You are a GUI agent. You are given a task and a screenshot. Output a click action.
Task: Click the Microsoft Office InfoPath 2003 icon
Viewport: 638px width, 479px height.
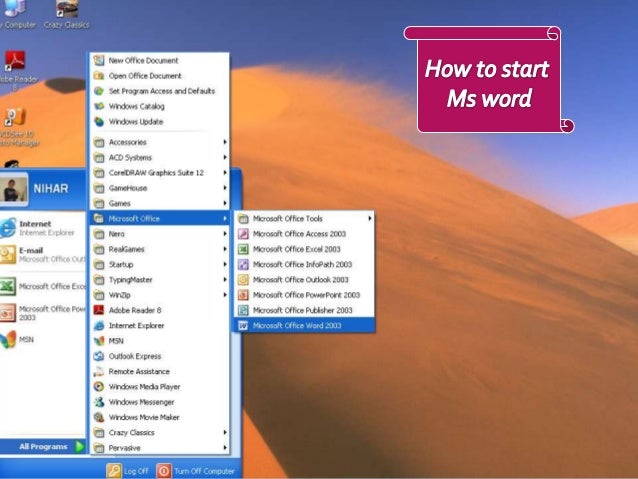[243, 265]
